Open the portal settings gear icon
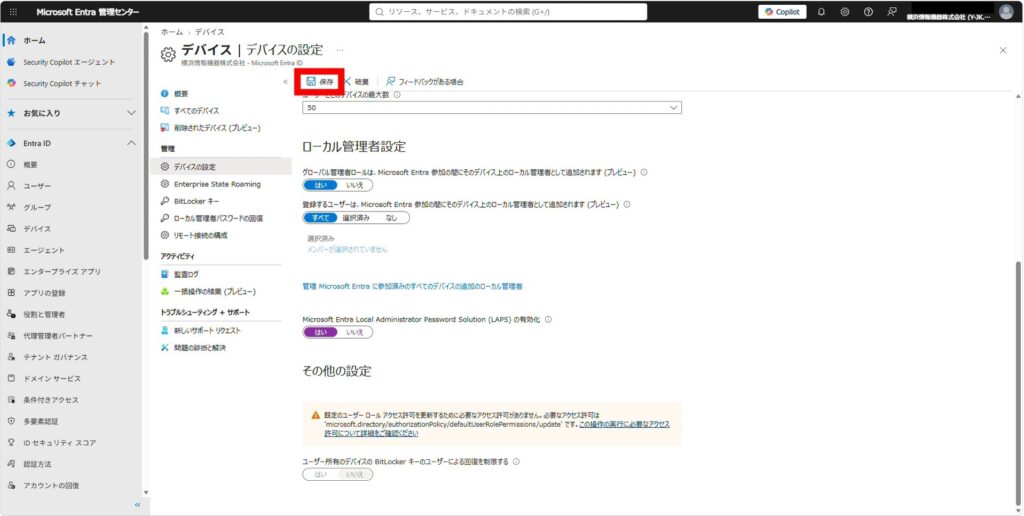The image size is (1024, 516). pos(844,12)
